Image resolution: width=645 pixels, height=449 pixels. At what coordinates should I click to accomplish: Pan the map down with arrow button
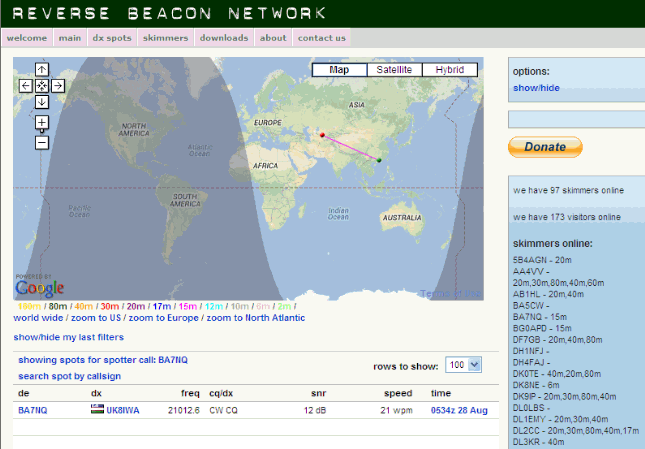(x=42, y=102)
